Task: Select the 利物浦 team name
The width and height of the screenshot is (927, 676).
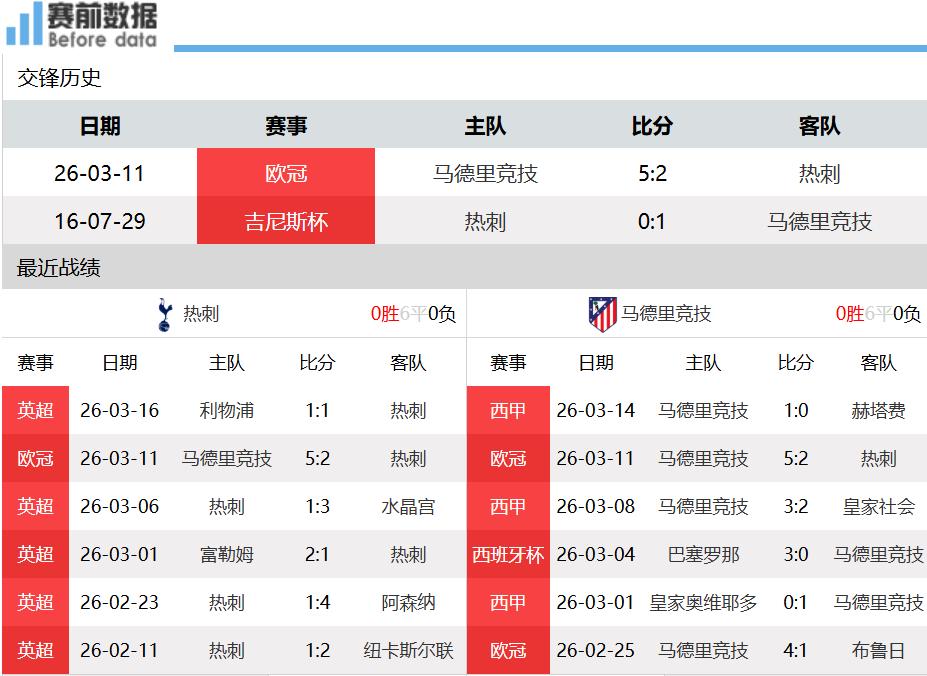Action: point(227,410)
